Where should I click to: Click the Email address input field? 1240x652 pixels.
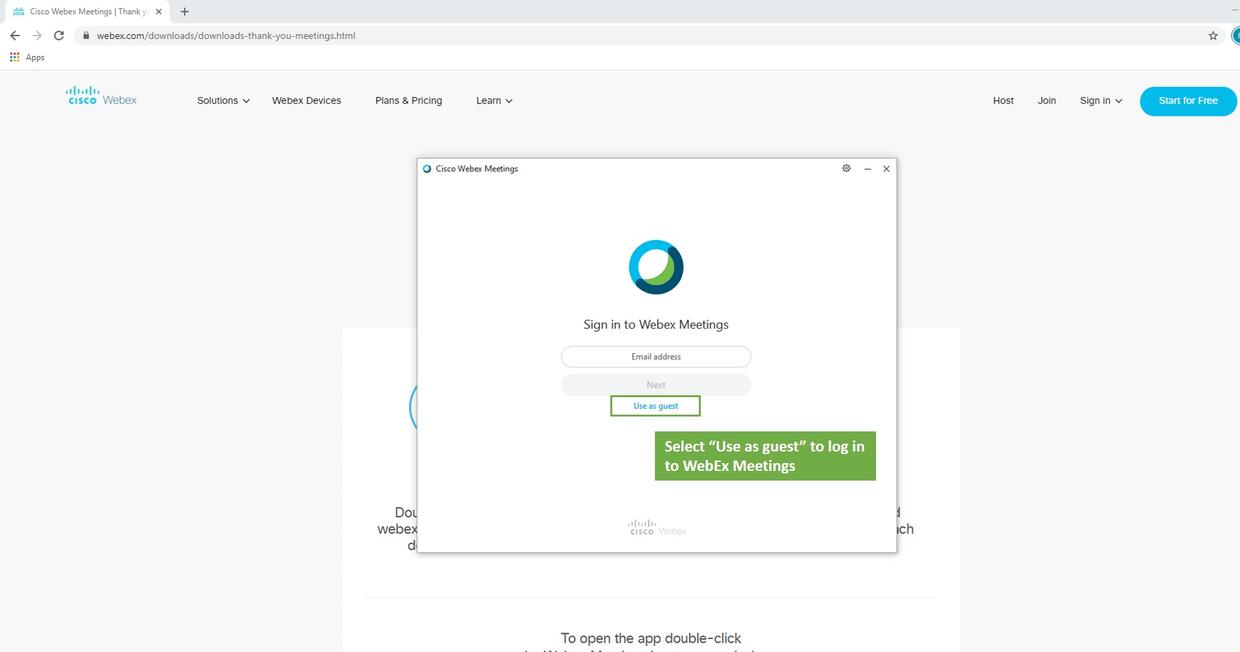coord(656,357)
